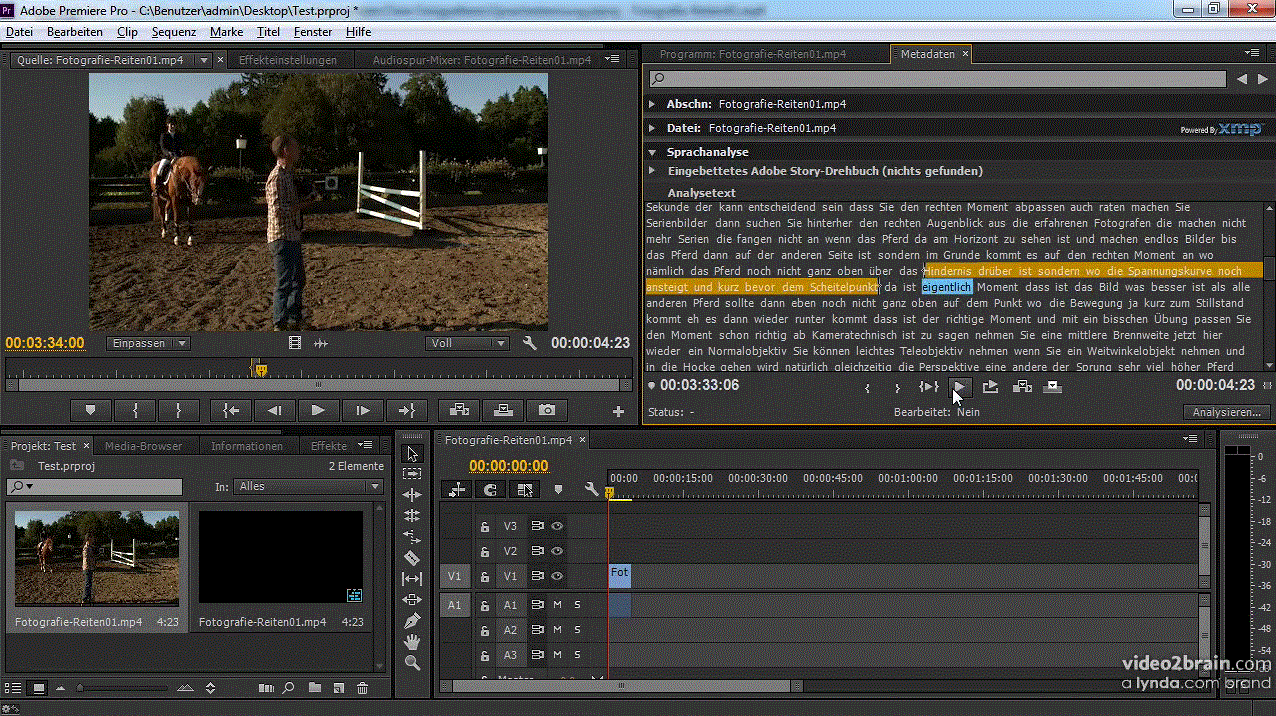
Task: Play clip in source monitor
Action: point(317,410)
